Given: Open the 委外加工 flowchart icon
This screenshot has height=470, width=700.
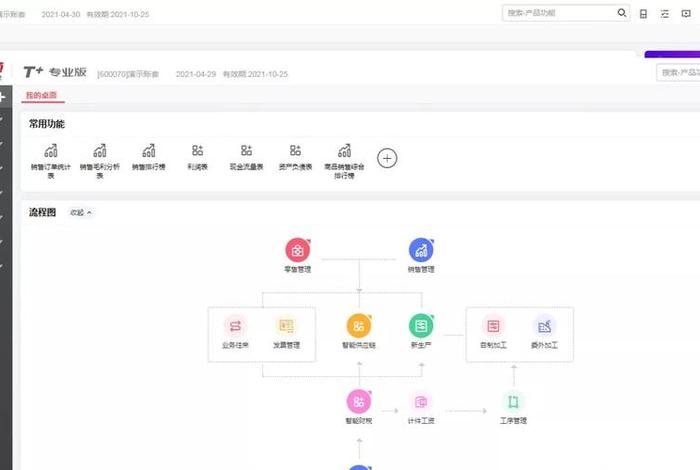Looking at the screenshot, I should (x=544, y=326).
